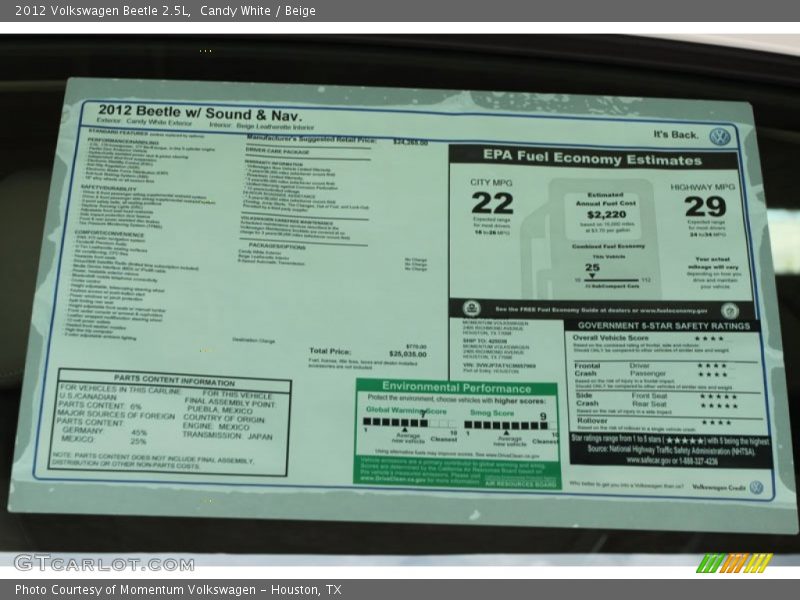800x600 pixels.
Task: Click the Germany 45% parts content line
Action: 105,432
